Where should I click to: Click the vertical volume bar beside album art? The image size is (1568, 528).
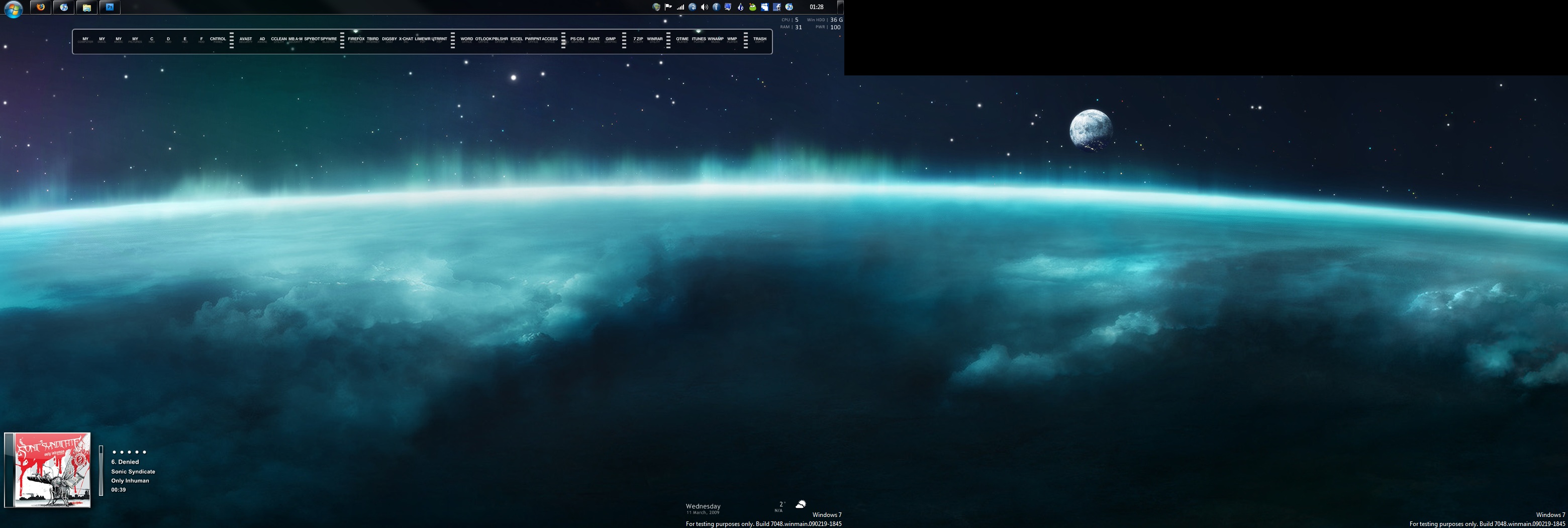(x=101, y=470)
